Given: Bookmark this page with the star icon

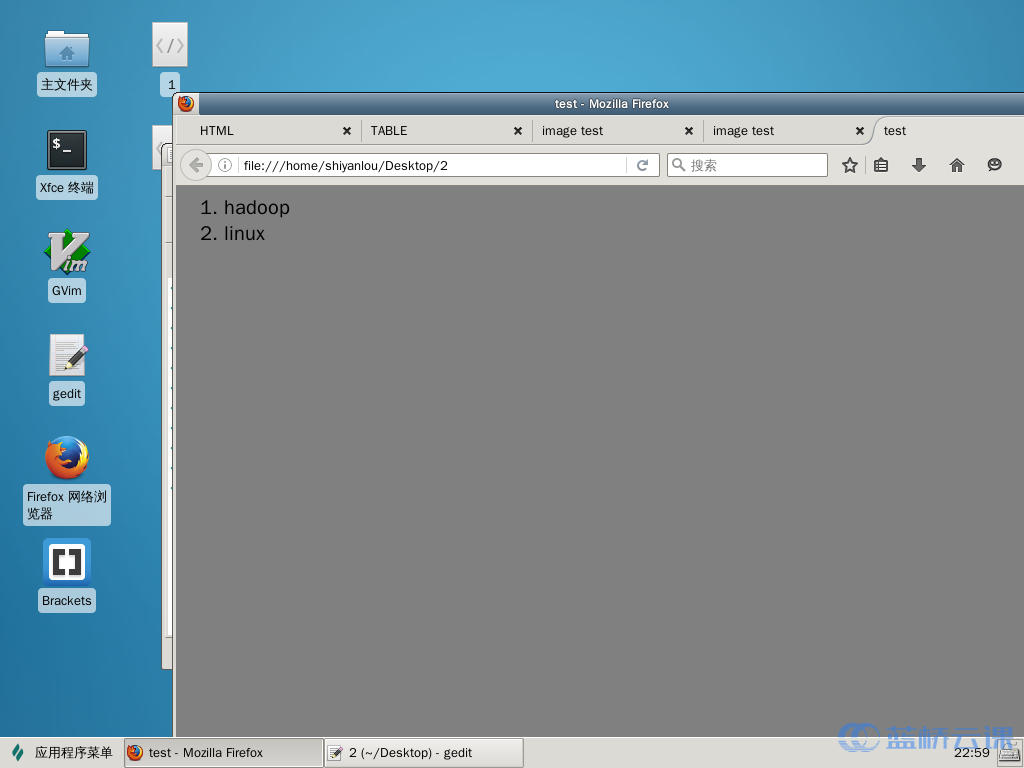Looking at the screenshot, I should 850,165.
